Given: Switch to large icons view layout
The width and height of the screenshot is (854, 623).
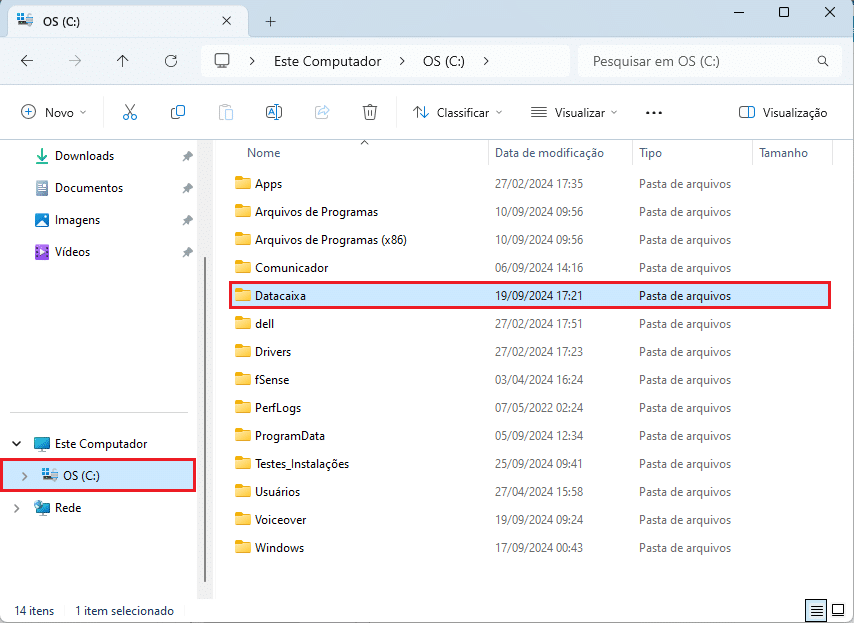Looking at the screenshot, I should [838, 610].
